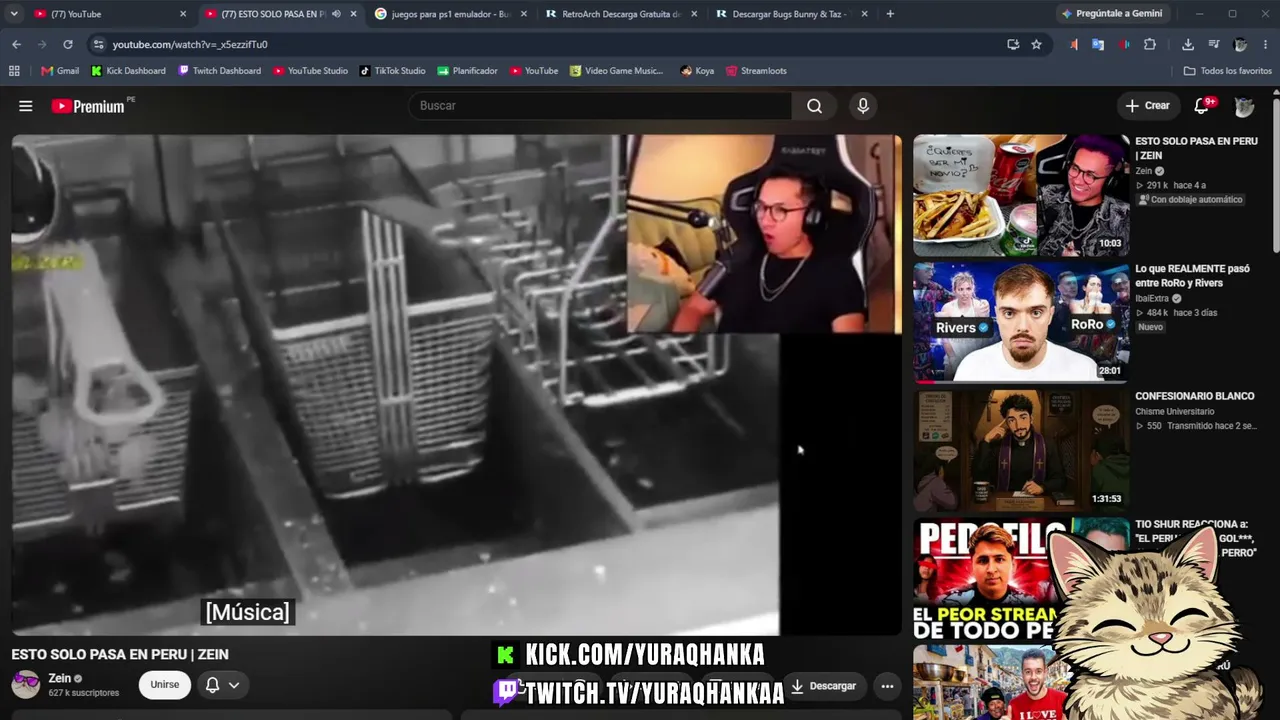Bookmark this page with the star
Viewport: 1280px width, 720px height.
[1037, 44]
